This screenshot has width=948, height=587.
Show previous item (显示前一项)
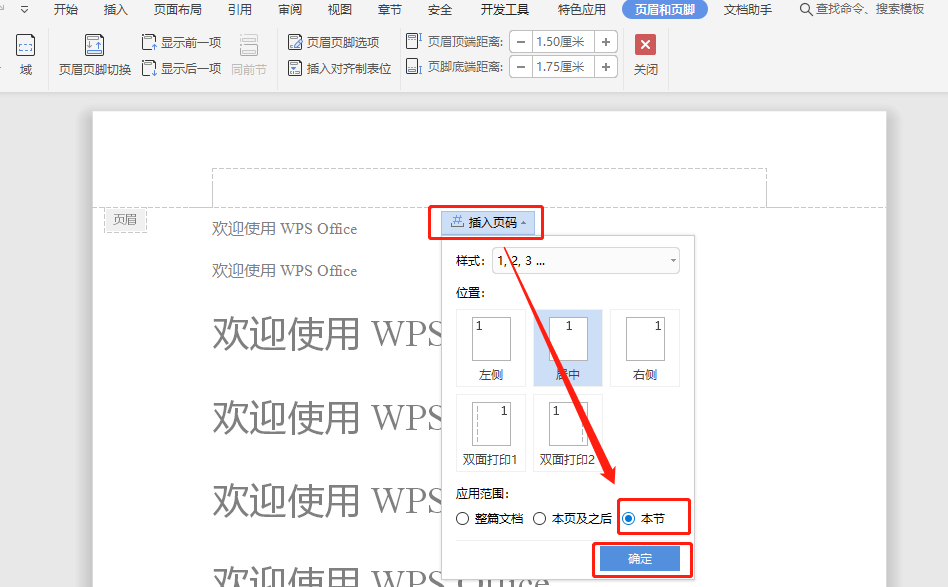(x=181, y=42)
